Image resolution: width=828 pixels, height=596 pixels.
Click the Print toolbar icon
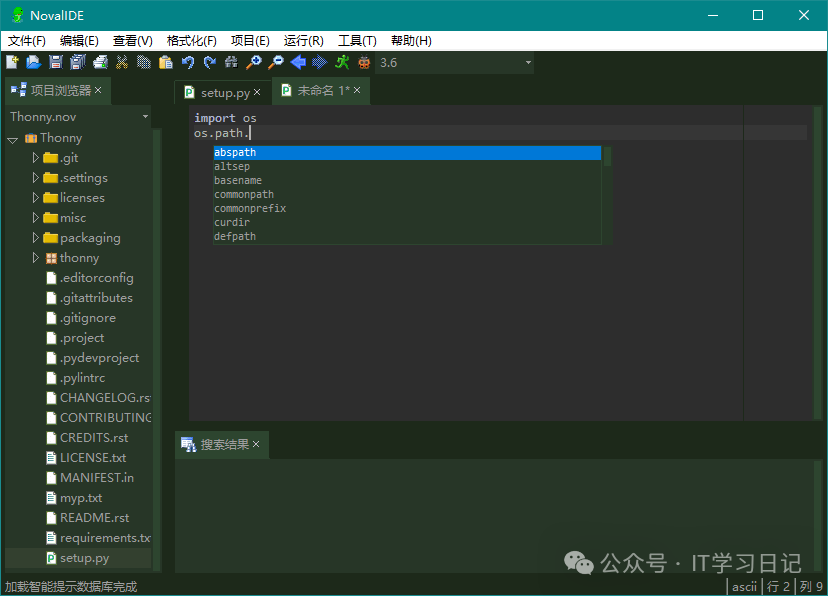100,63
